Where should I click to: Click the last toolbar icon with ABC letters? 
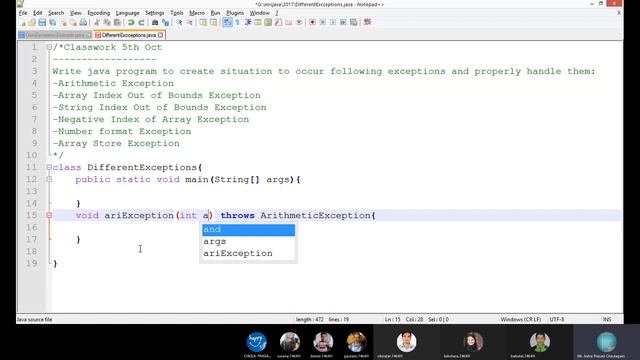point(367,22)
